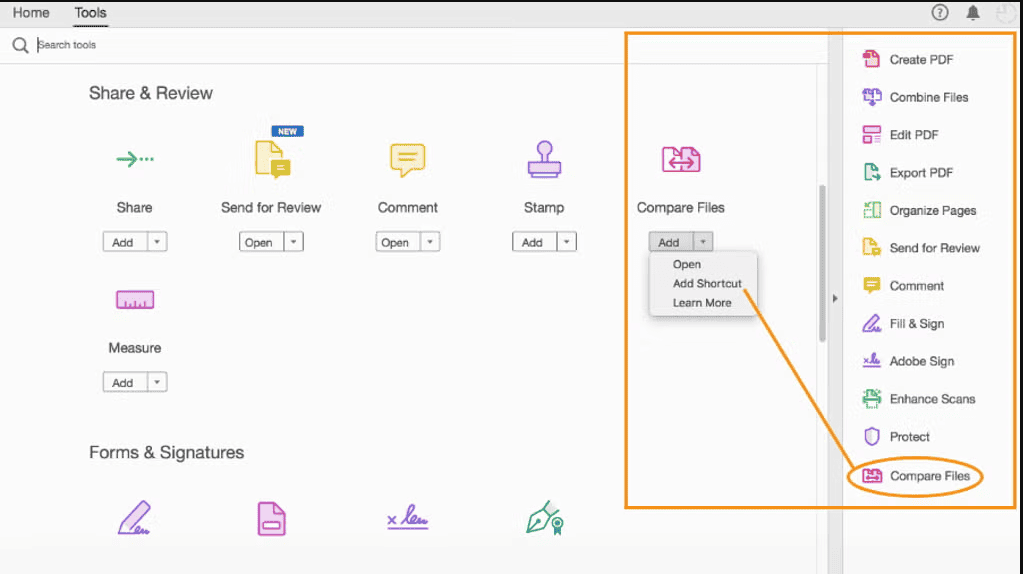Click the search magnifier icon
1023x574 pixels.
[20, 45]
